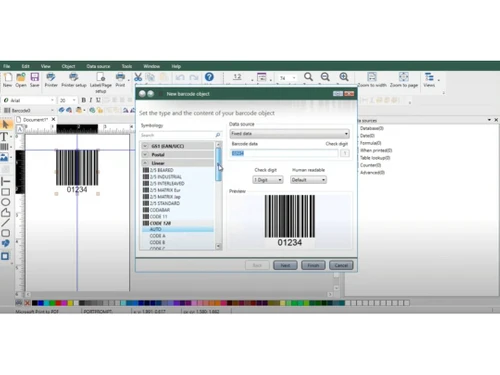
Task: Close the Document1 tab with X
Action: (x=53, y=119)
